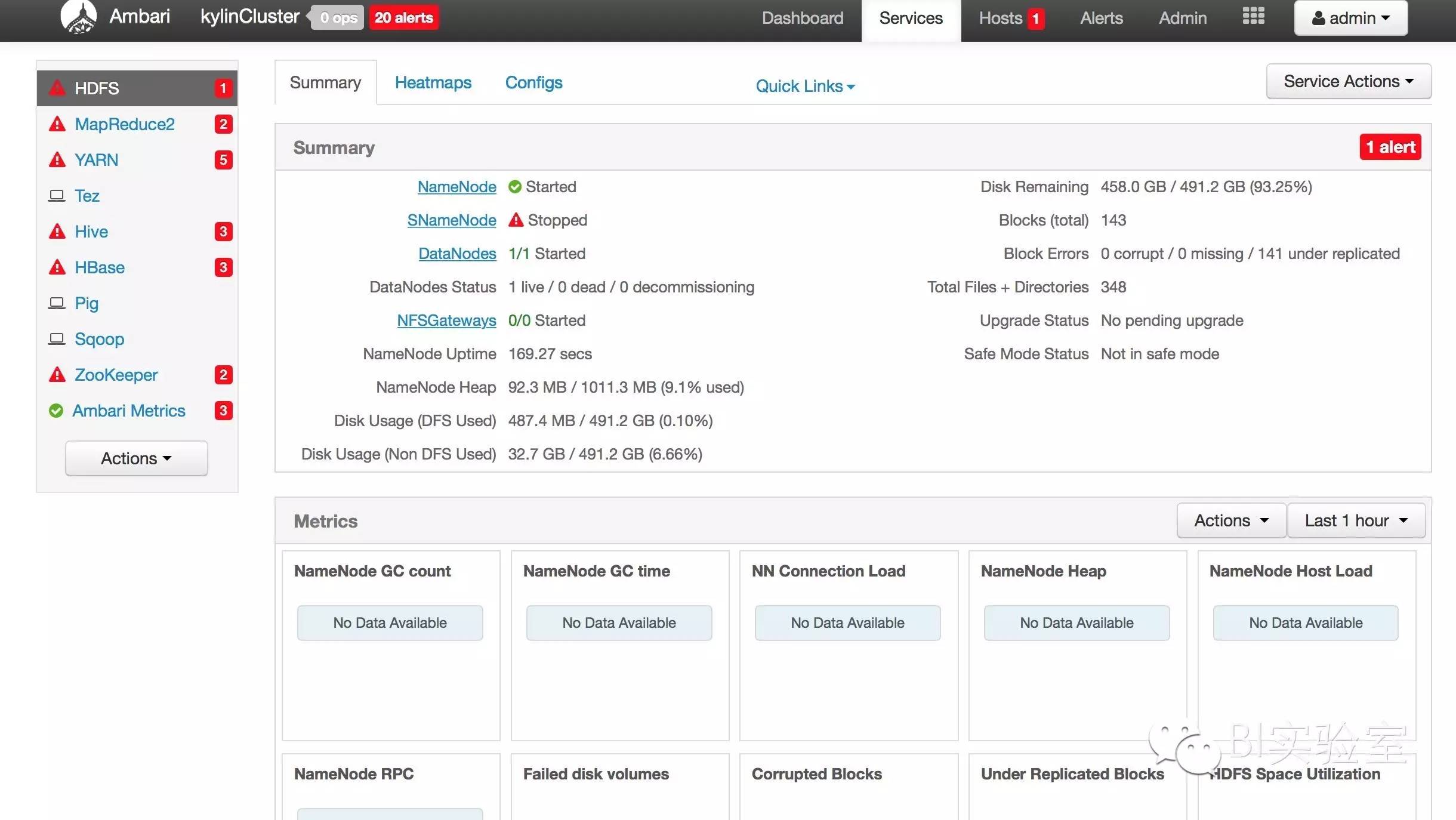Click the NameNode Heap metrics widget
The width and height of the screenshot is (1456, 820).
pyautogui.click(x=1078, y=645)
